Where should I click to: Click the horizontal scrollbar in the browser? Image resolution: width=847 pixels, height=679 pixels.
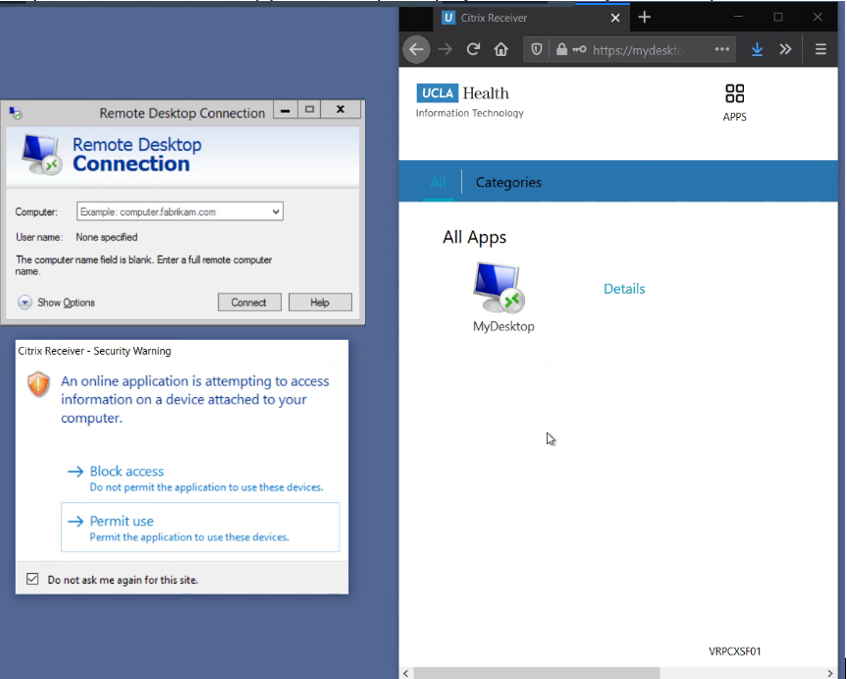point(536,673)
